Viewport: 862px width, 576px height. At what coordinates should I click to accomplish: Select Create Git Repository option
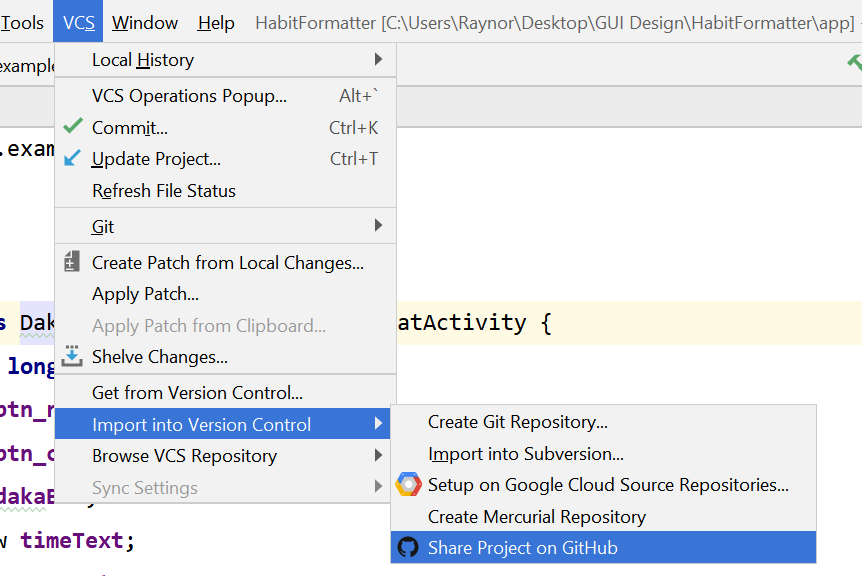(517, 422)
